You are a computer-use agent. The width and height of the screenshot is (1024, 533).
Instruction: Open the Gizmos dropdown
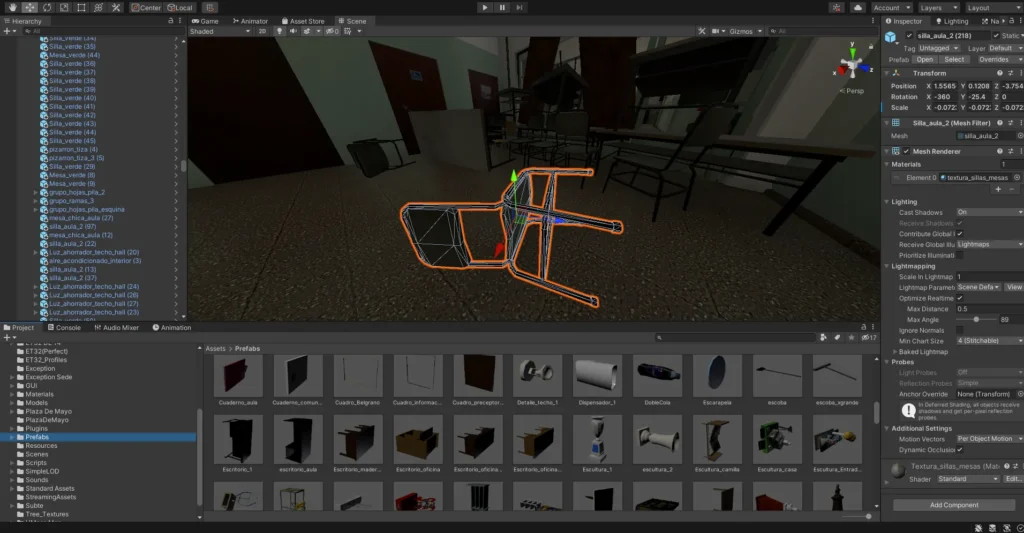pos(745,31)
